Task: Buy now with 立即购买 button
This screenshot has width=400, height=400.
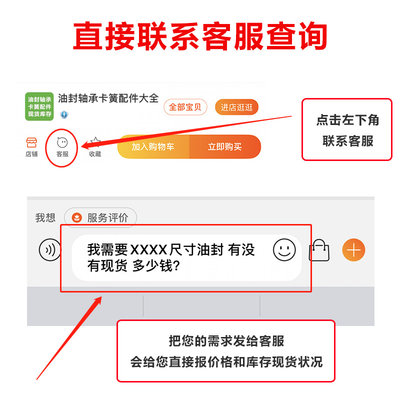Action: click(x=225, y=147)
